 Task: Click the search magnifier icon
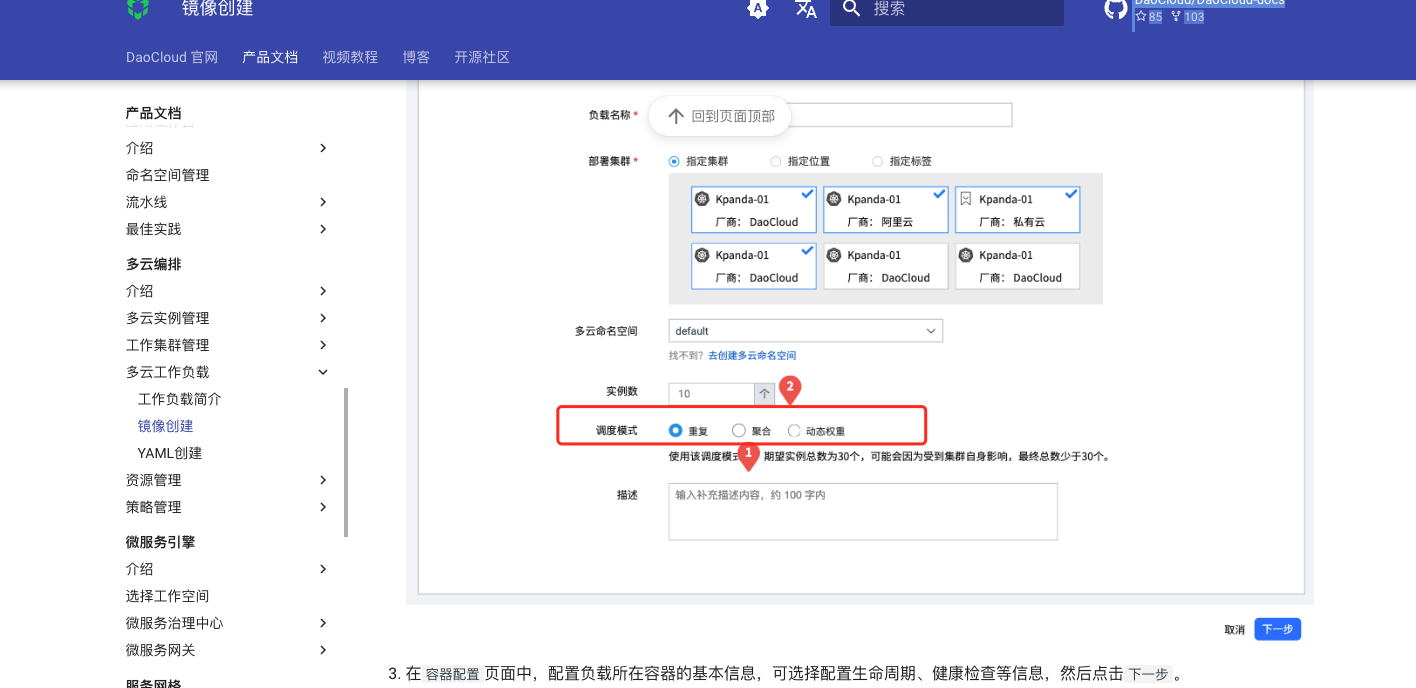click(851, 9)
